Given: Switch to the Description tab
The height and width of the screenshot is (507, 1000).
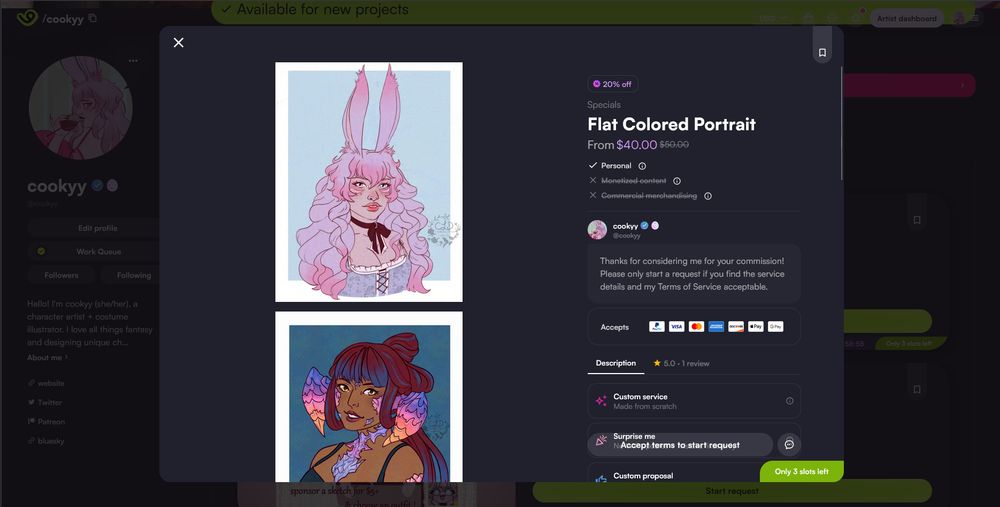Looking at the screenshot, I should click(615, 363).
